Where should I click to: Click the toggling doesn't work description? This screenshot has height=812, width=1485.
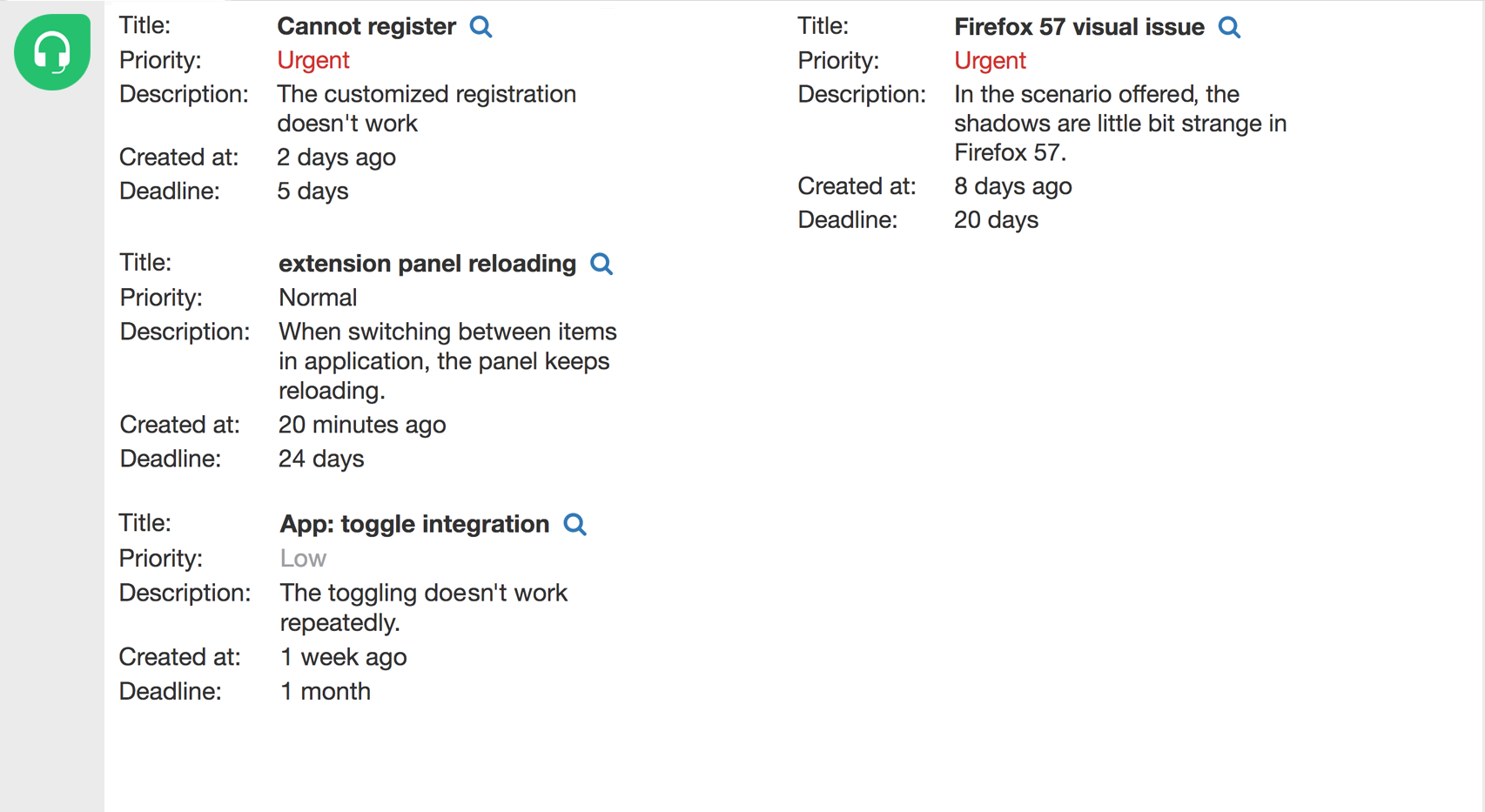424,607
